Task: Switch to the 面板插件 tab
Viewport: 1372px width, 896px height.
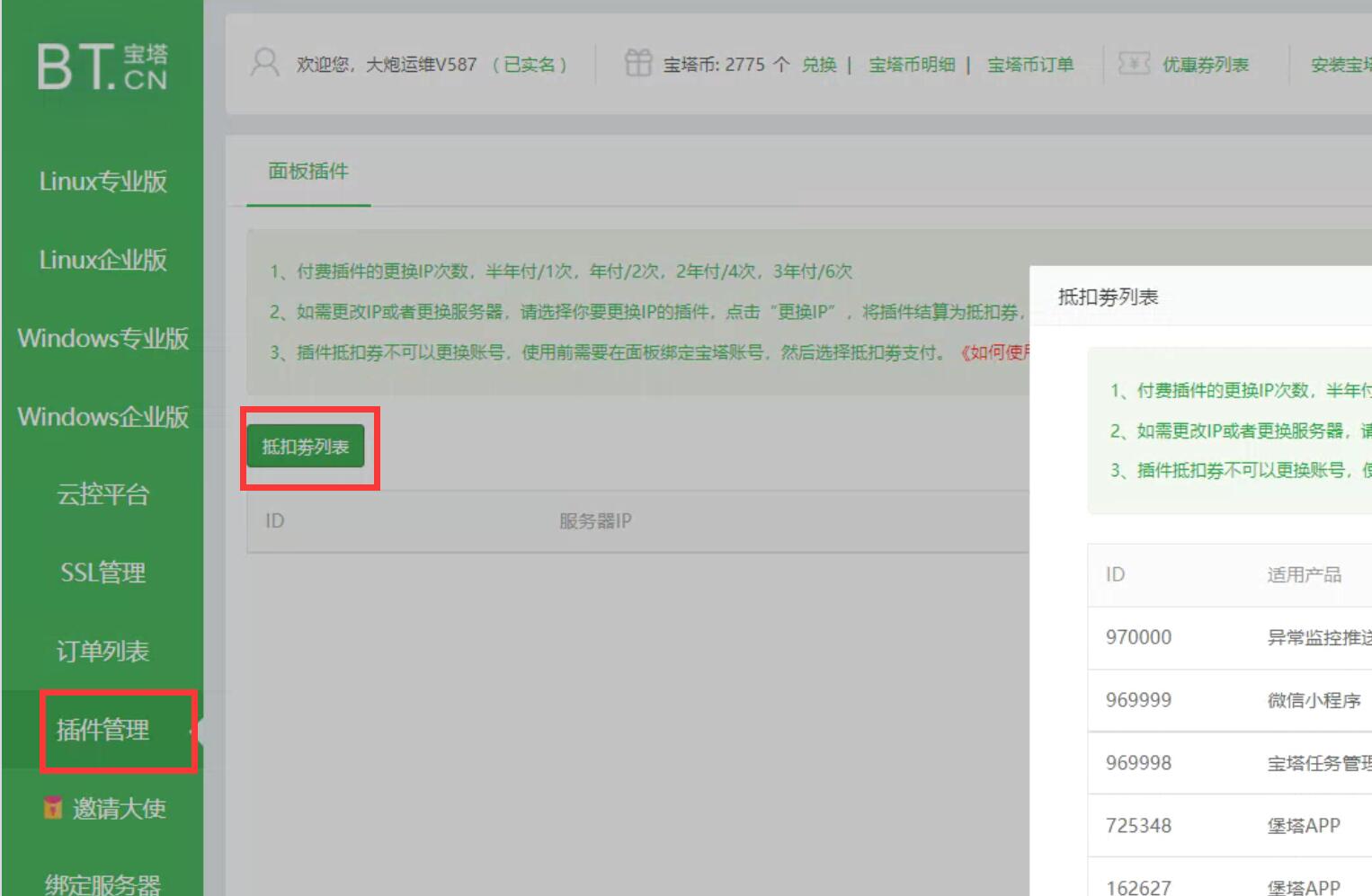Action: pyautogui.click(x=308, y=171)
